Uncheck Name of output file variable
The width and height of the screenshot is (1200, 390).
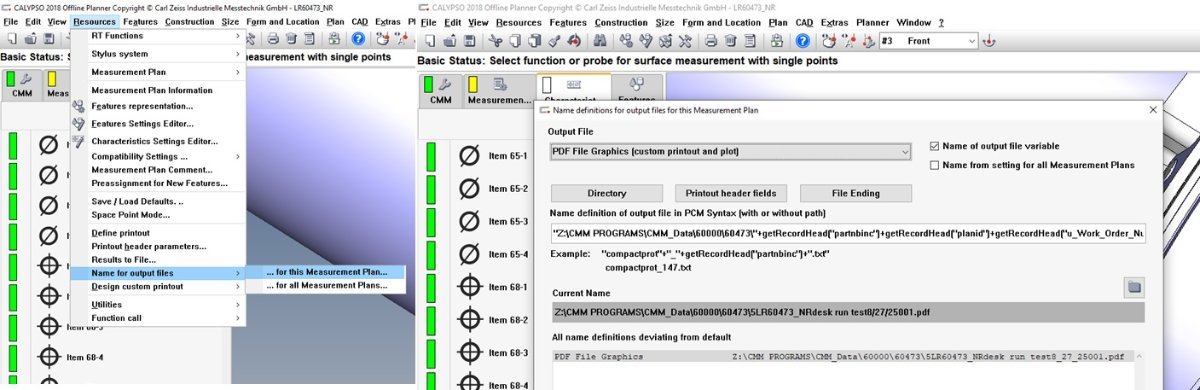click(934, 146)
